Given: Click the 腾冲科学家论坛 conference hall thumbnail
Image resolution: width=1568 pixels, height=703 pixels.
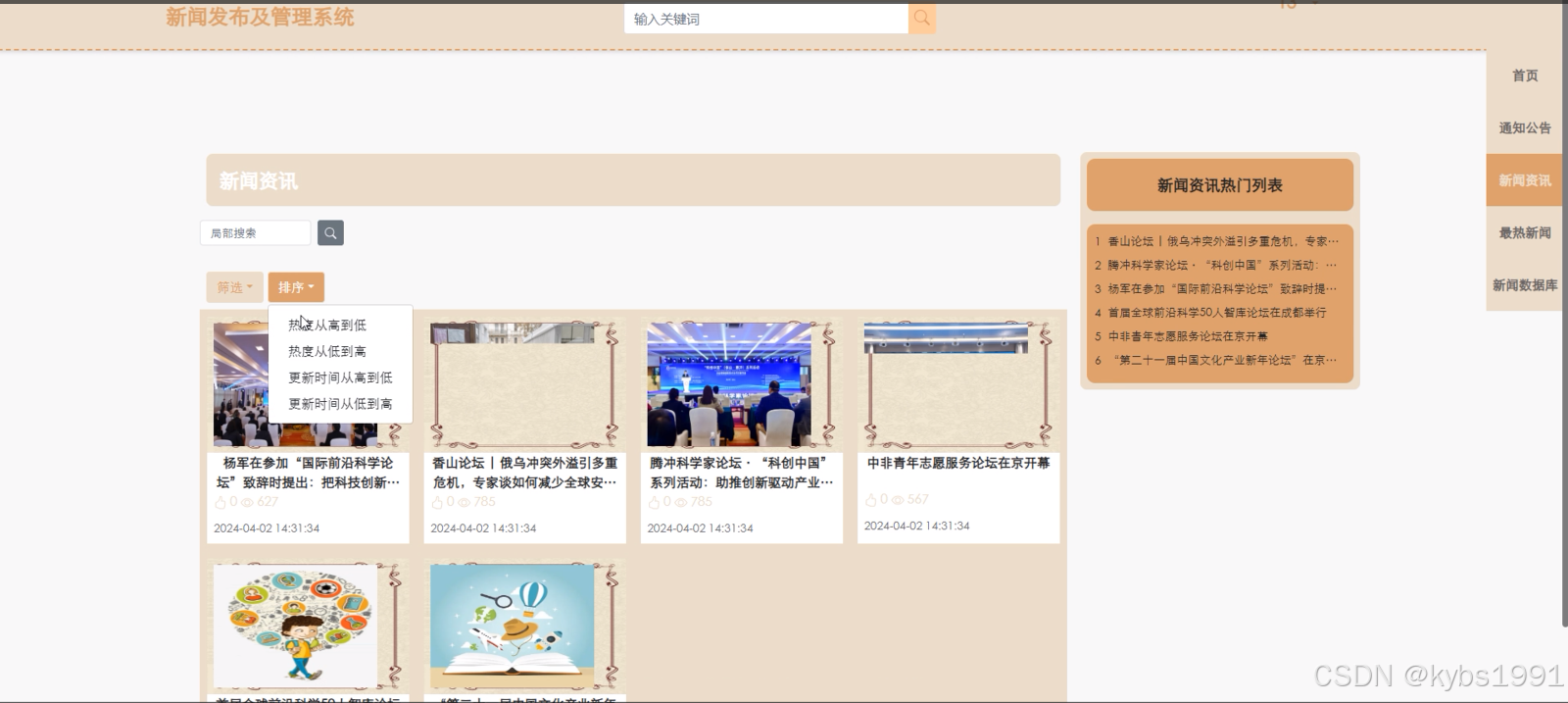Looking at the screenshot, I should click(x=729, y=384).
